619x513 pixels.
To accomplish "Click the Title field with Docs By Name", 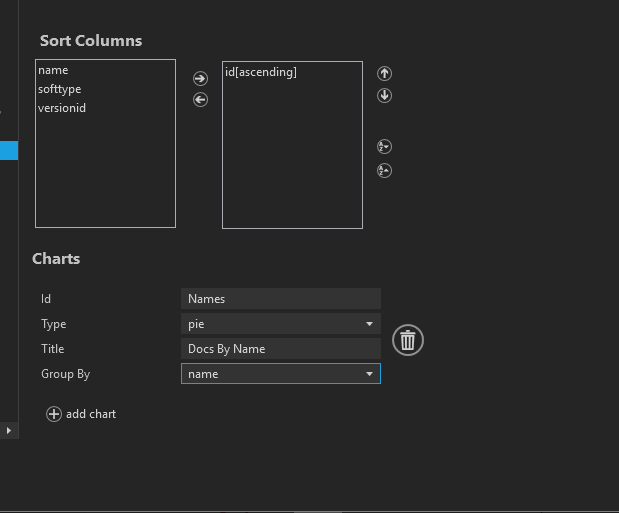I will pyautogui.click(x=281, y=349).
